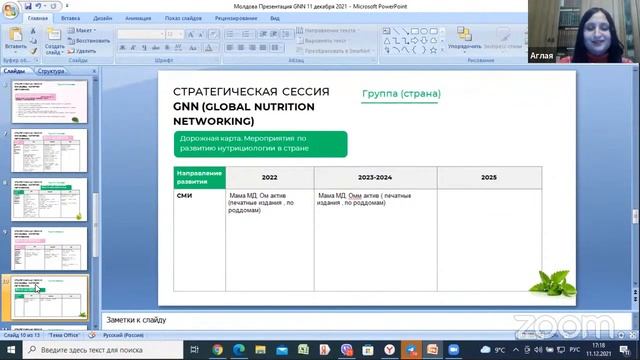Select the Format Painter brush icon
The width and height of the screenshot is (640, 360).
tap(33, 51)
